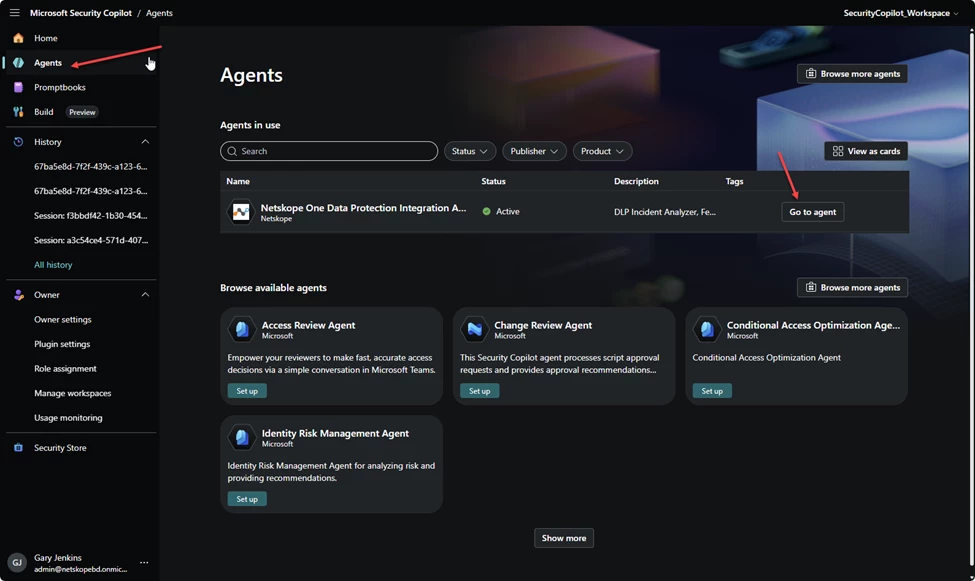The height and width of the screenshot is (581, 975).
Task: Click the page vertical scrollbar
Action: (971, 299)
